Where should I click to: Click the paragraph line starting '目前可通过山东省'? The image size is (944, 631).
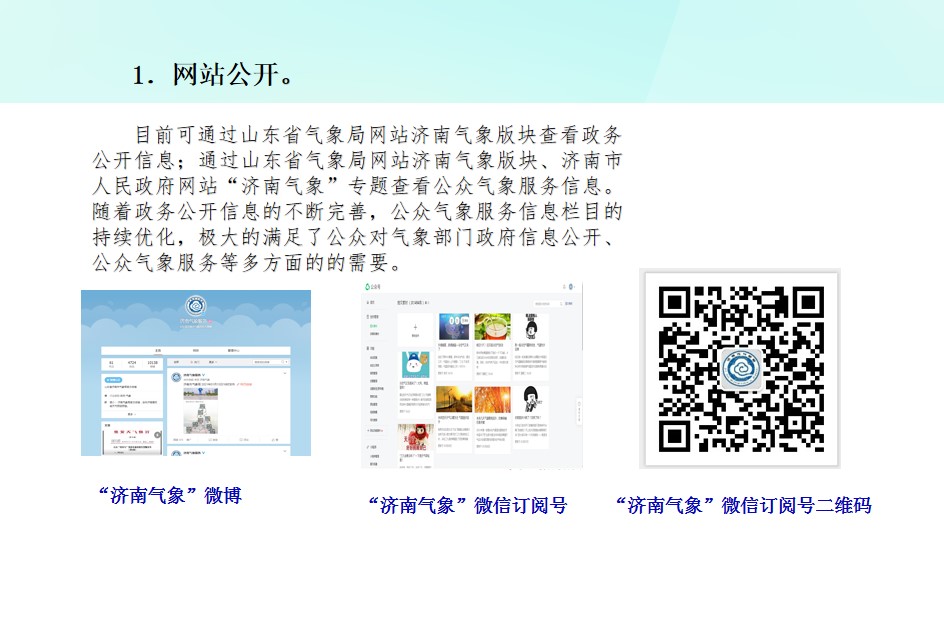click(x=378, y=134)
